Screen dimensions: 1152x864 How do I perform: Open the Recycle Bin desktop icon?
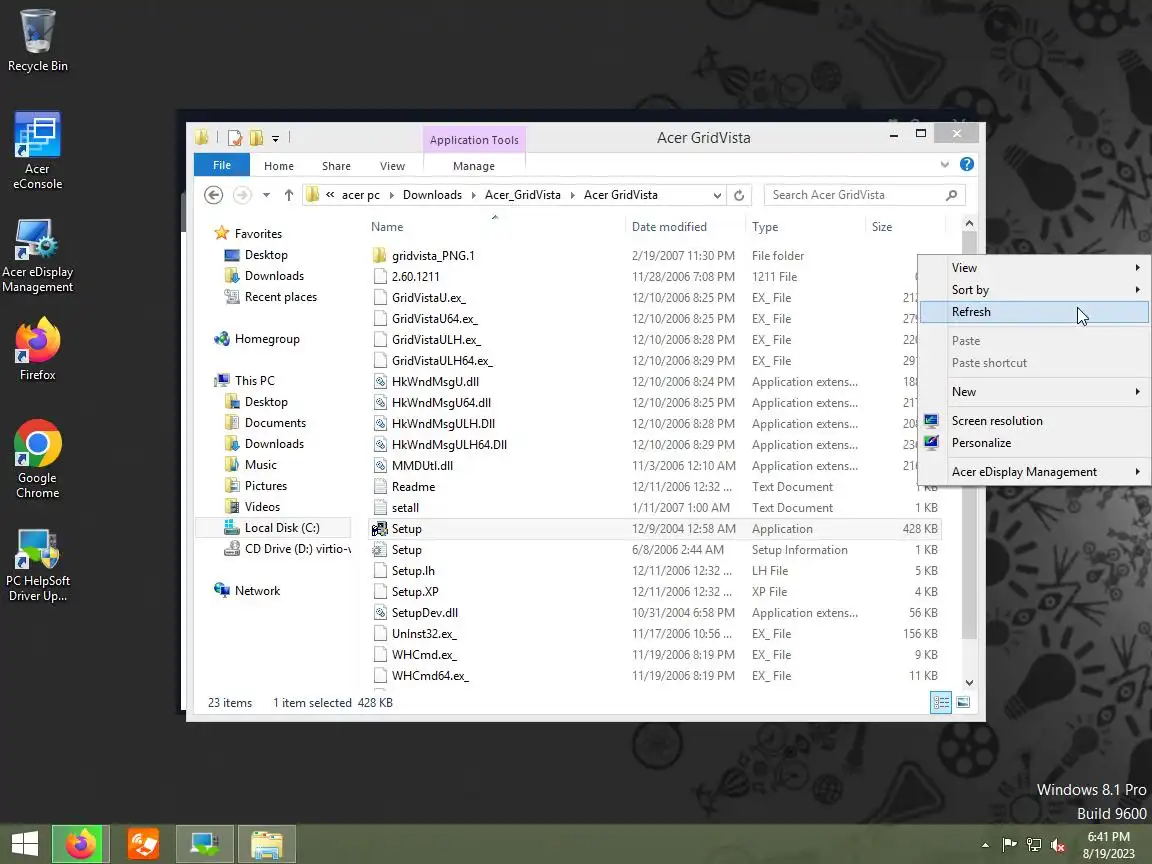point(37,41)
